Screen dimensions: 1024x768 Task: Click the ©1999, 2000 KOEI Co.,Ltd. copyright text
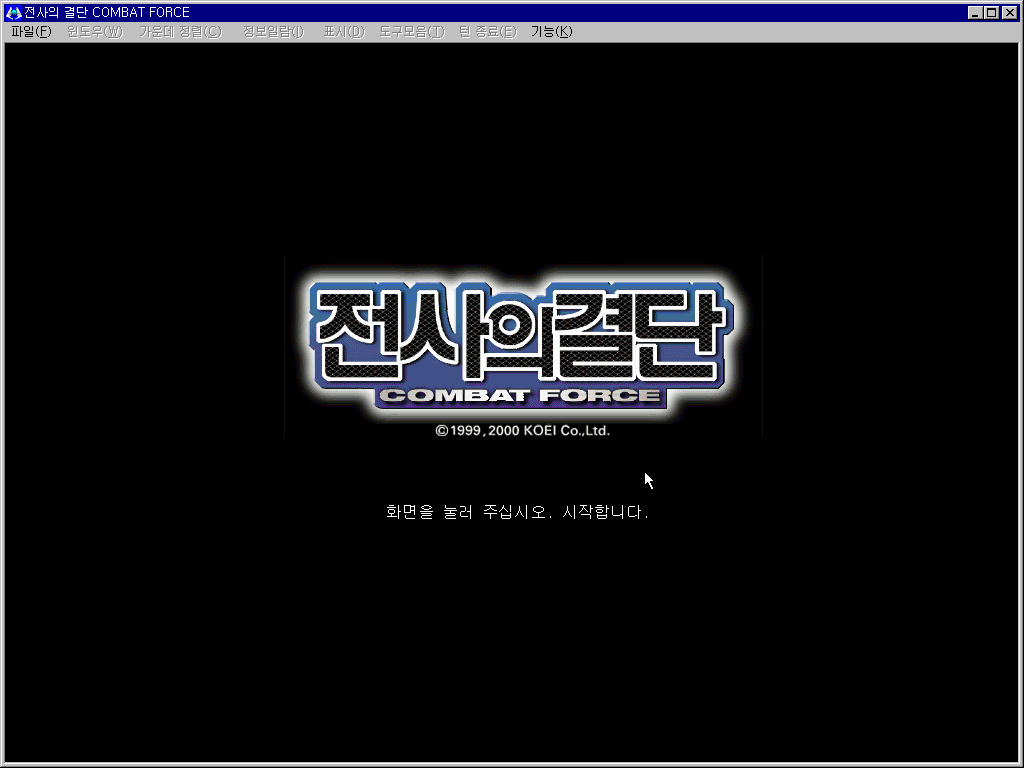pyautogui.click(x=522, y=430)
